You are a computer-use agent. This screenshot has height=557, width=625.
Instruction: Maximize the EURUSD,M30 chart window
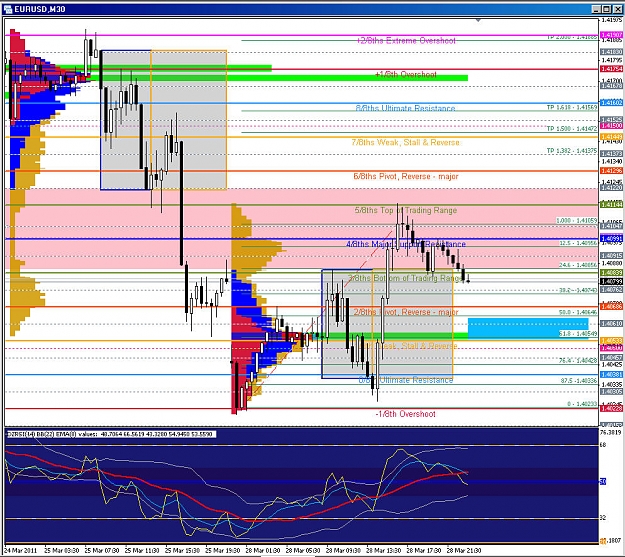coord(606,9)
